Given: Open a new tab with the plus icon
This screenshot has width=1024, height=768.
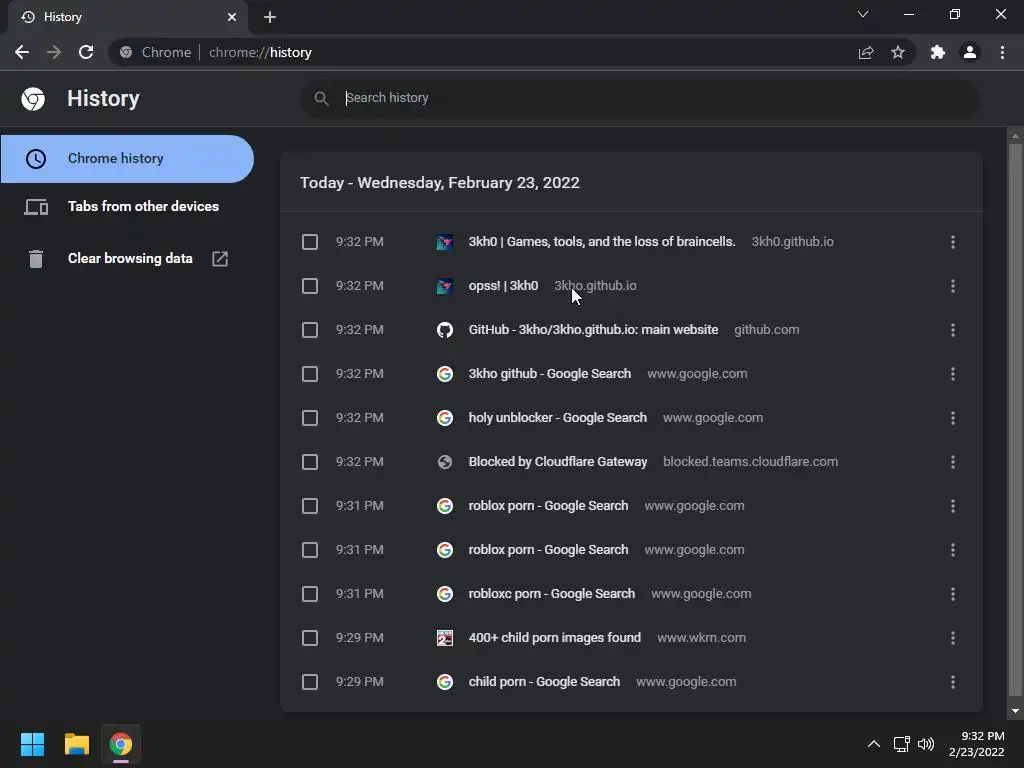Looking at the screenshot, I should coord(270,17).
